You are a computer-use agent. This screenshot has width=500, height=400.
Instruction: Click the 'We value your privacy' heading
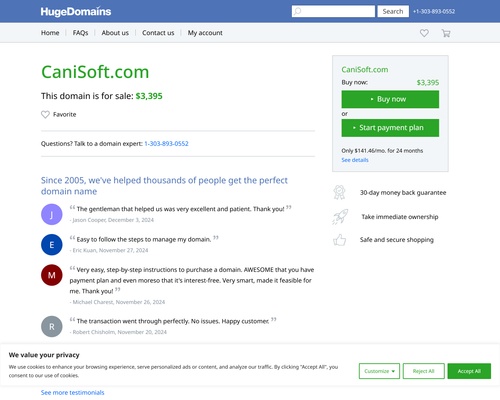[44, 355]
